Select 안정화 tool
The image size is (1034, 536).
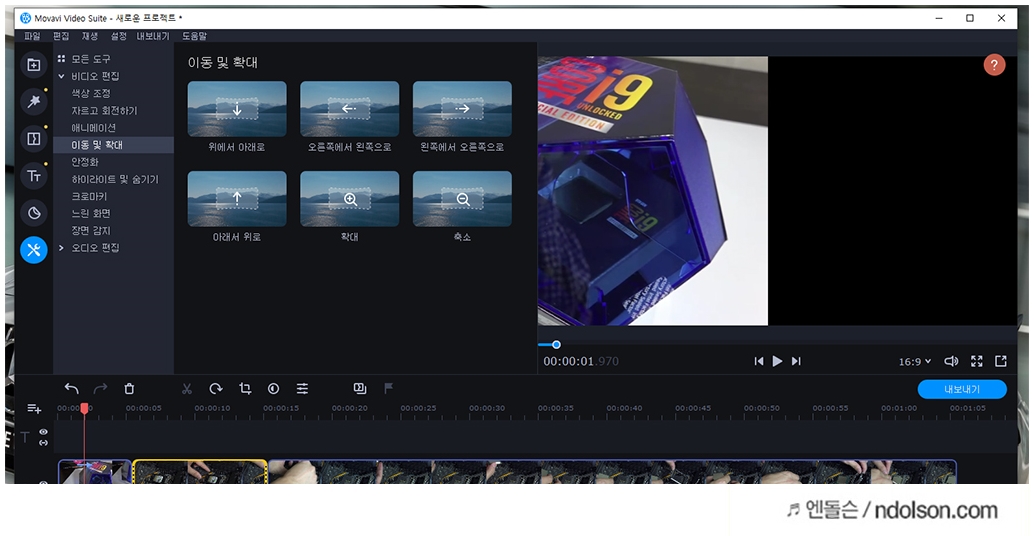coord(84,162)
